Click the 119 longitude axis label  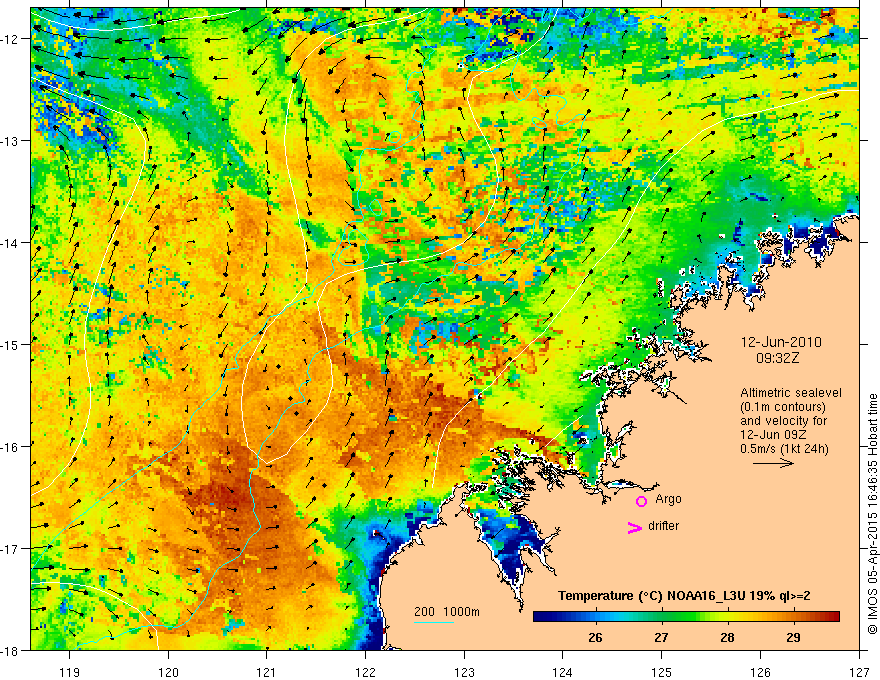[70, 672]
